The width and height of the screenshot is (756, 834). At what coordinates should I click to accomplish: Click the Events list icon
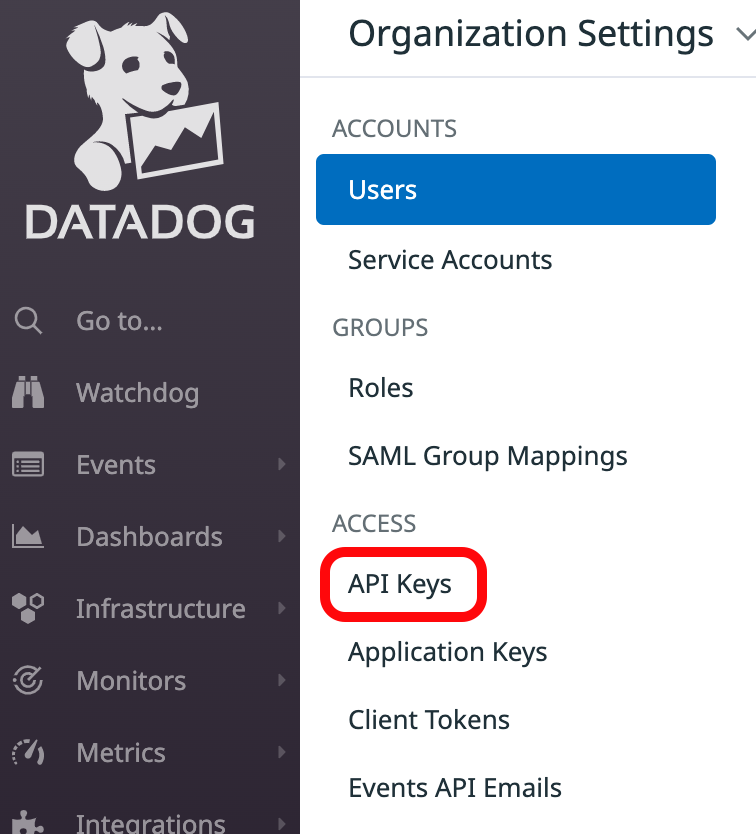pos(28,465)
